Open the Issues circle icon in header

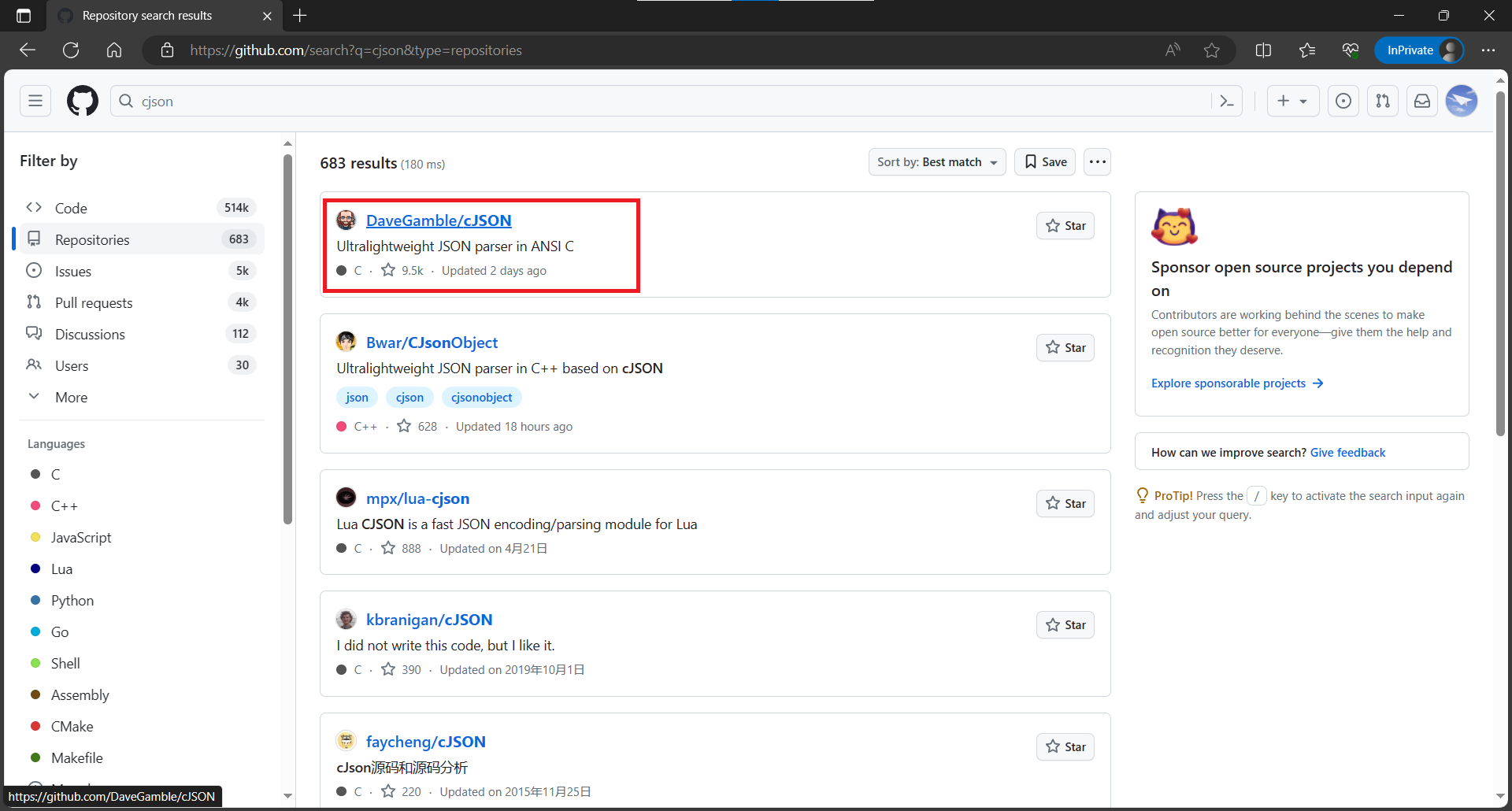[x=1343, y=101]
